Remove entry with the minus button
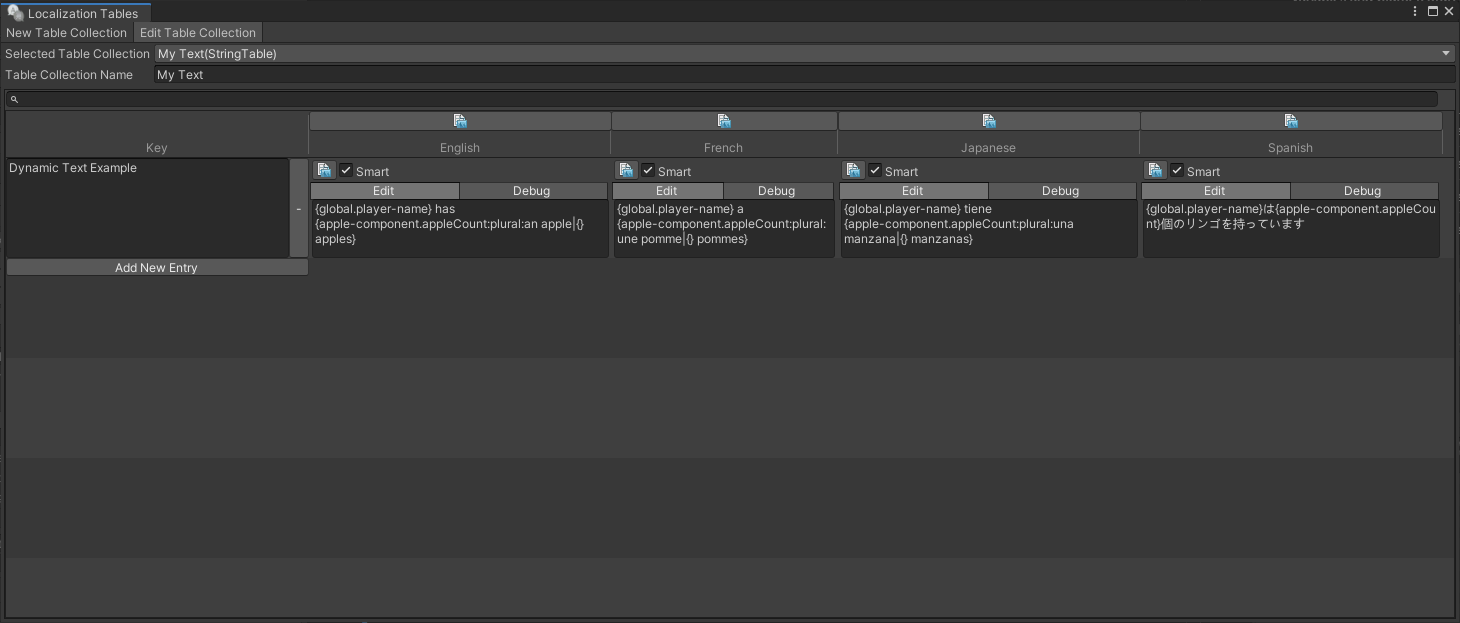This screenshot has width=1460, height=623. pos(298,209)
